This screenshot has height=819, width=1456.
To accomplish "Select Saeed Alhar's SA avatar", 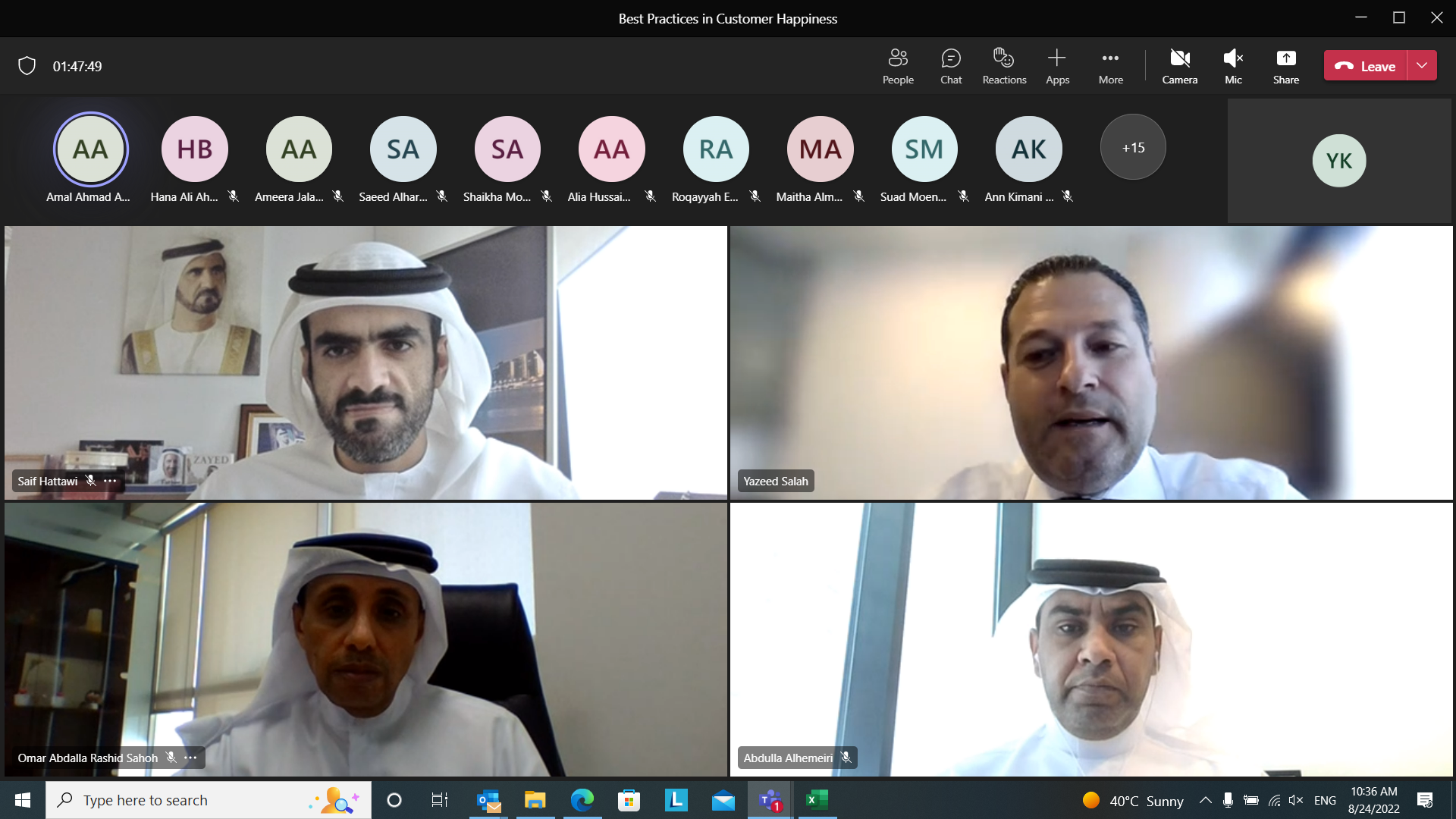I will (x=403, y=149).
